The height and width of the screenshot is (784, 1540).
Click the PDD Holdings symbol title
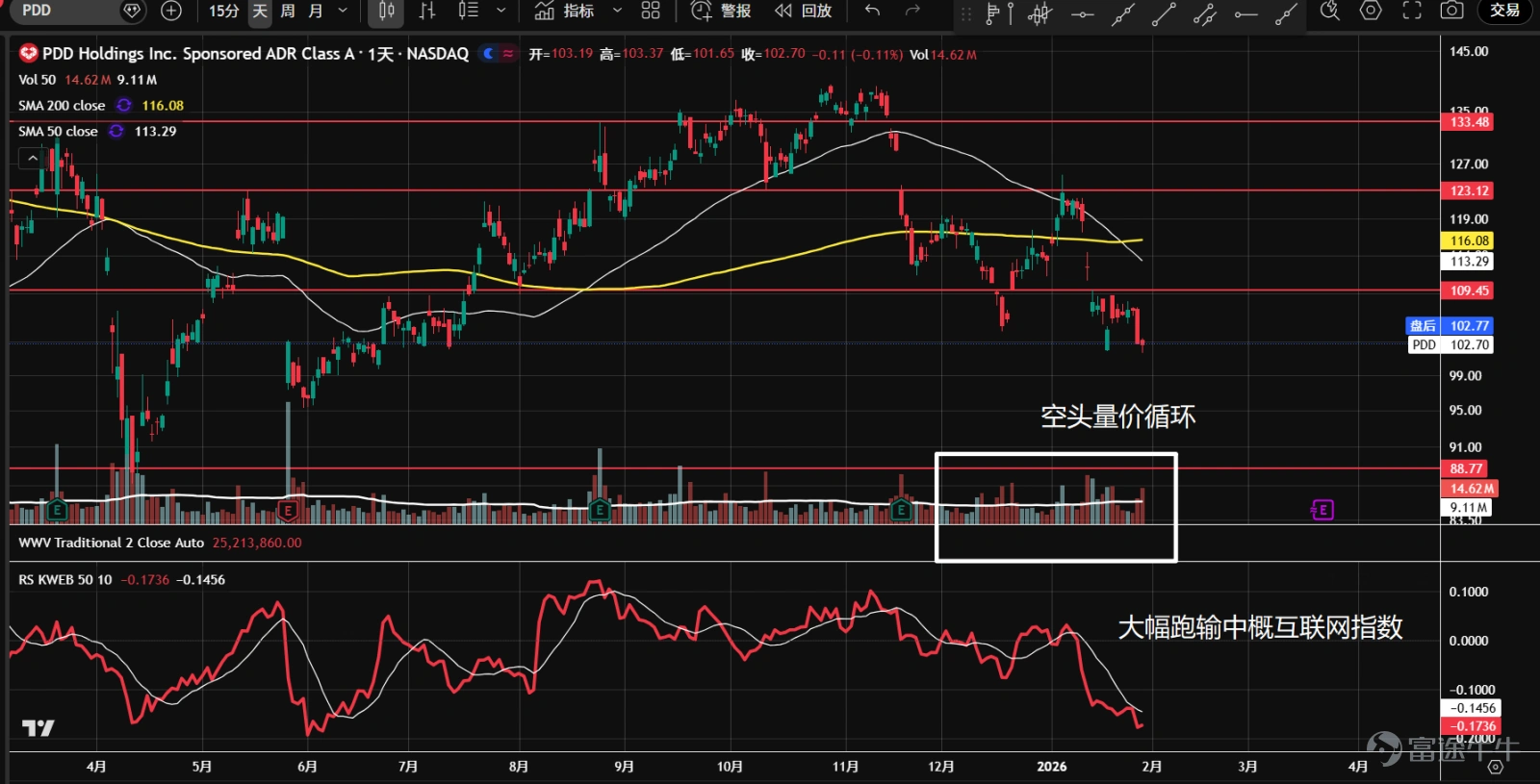click(255, 54)
